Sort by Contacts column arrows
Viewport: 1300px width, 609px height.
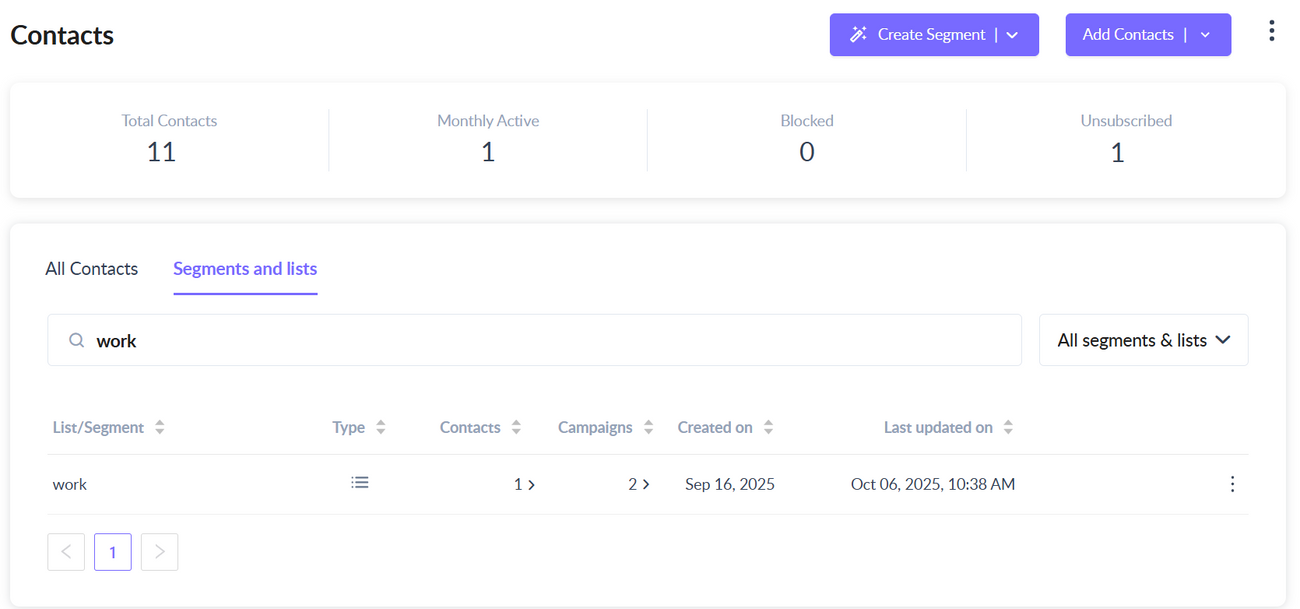(516, 428)
